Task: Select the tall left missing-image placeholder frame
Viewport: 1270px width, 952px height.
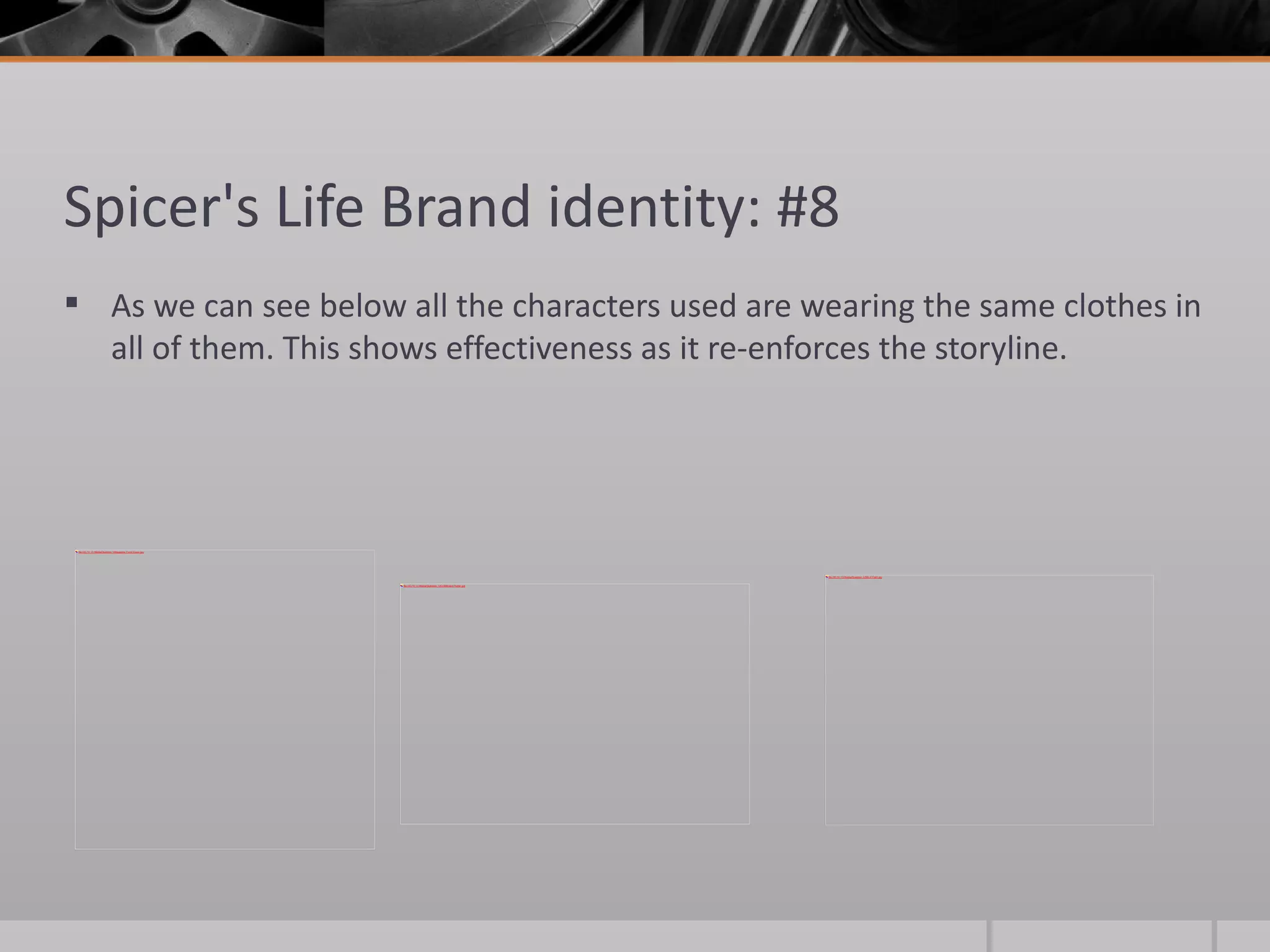Action: 224,699
